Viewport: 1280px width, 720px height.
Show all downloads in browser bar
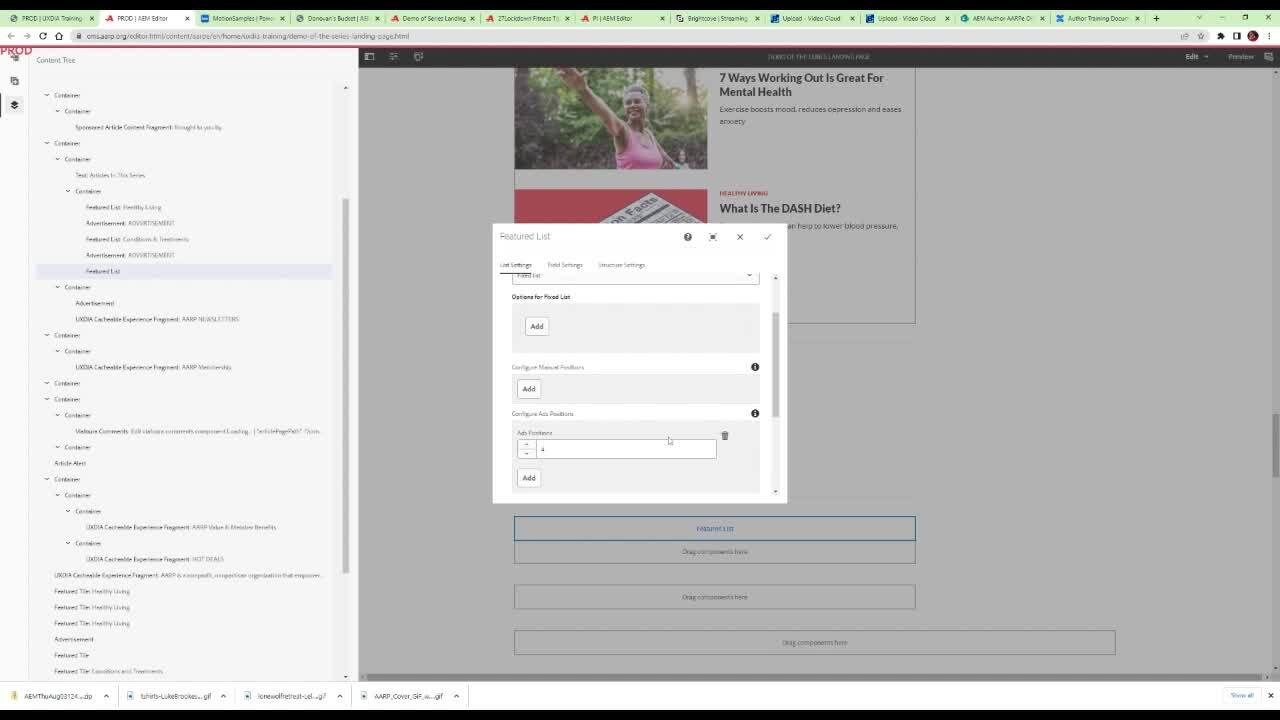pyautogui.click(x=1242, y=695)
